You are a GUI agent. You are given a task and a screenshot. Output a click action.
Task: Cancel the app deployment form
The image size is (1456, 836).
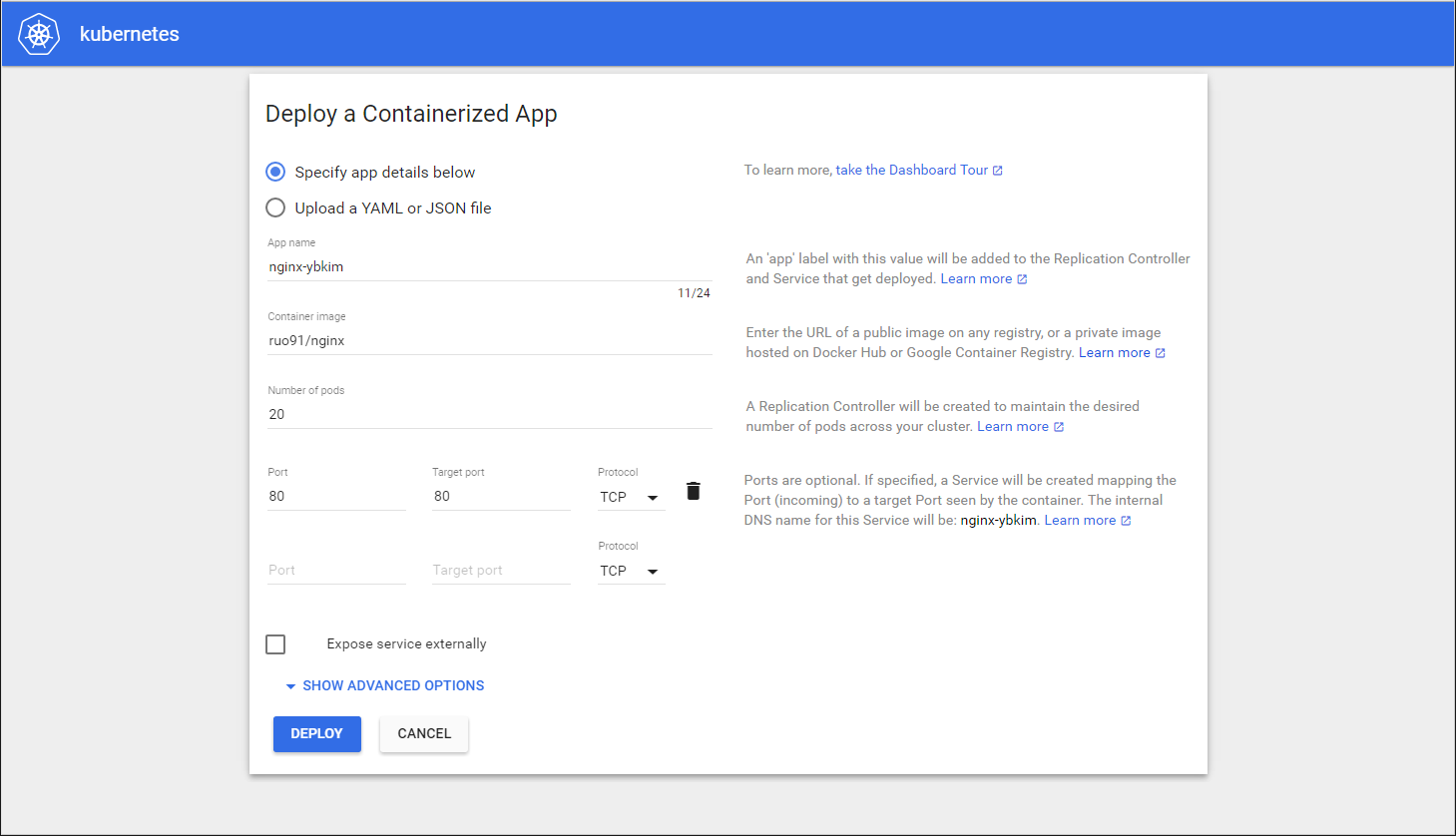point(424,733)
